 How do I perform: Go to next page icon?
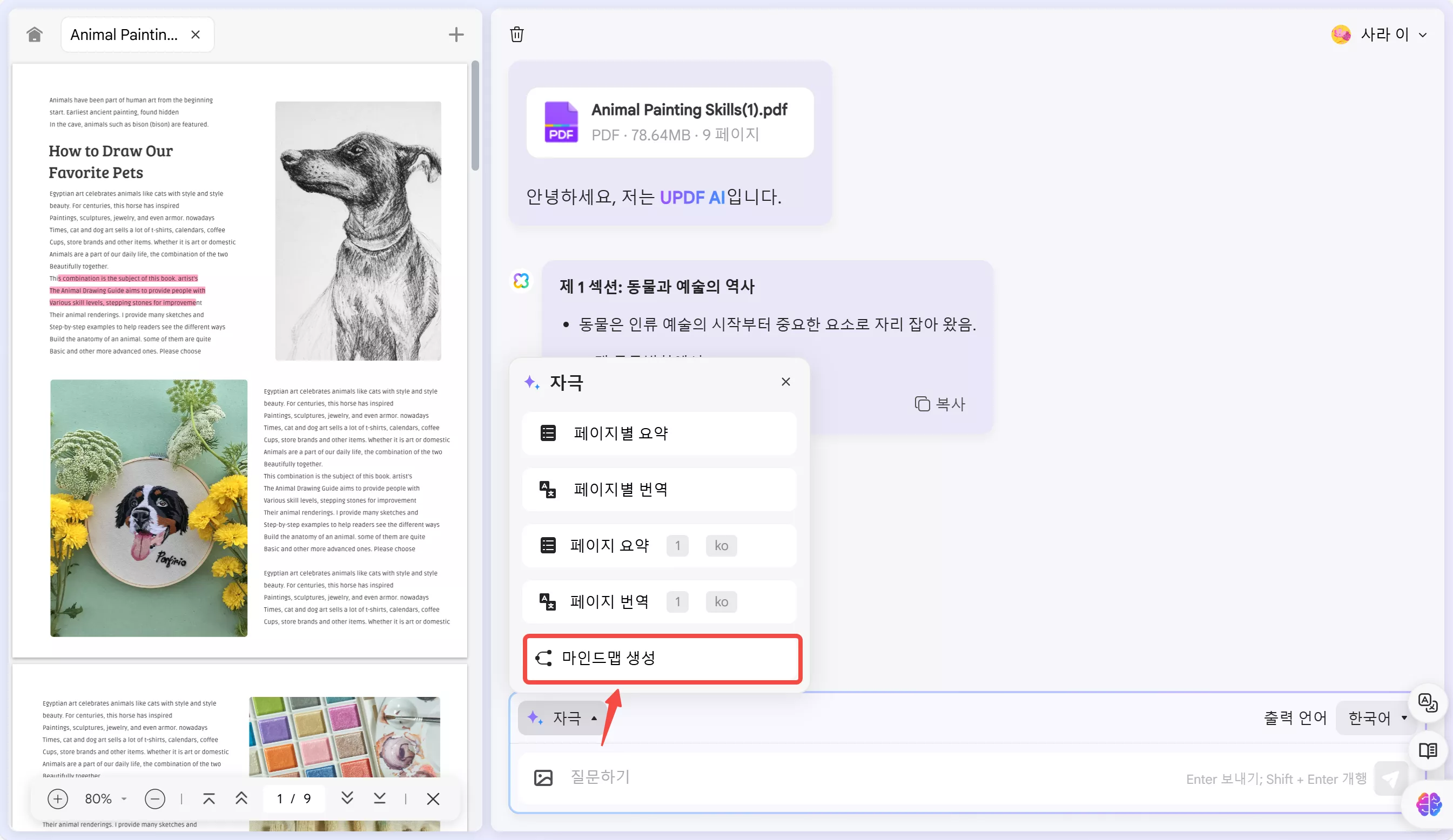coord(347,798)
